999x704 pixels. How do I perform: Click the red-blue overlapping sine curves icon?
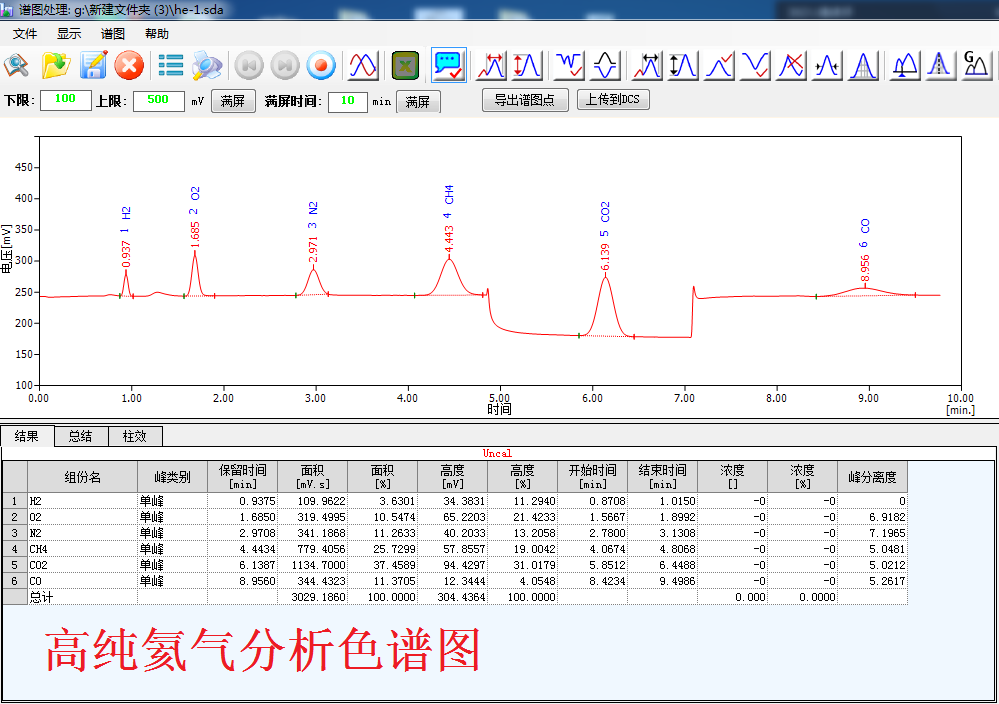tap(363, 65)
